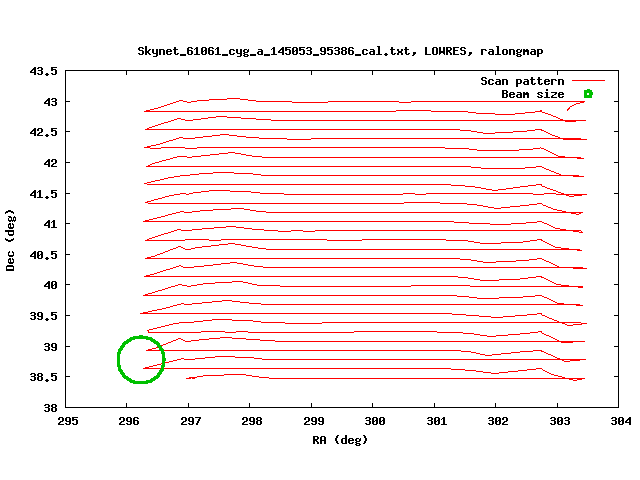
Task: Click the 'Dec (deg)' y-axis label
Action: click(11, 240)
